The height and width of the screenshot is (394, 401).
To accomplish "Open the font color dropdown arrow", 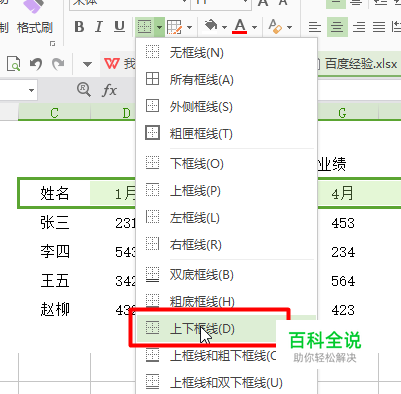I will [x=254, y=27].
